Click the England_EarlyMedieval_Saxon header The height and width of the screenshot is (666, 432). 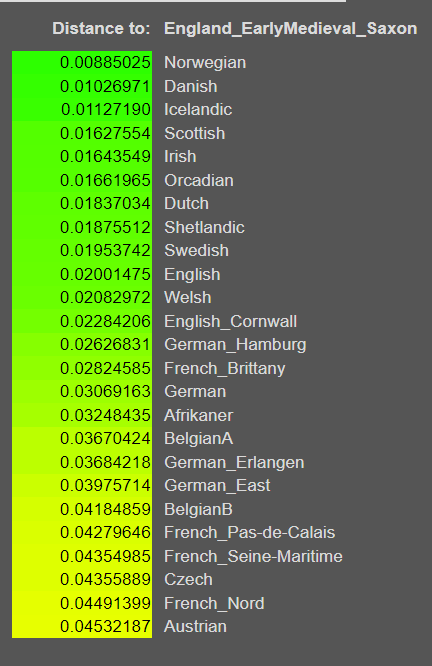[x=291, y=29]
